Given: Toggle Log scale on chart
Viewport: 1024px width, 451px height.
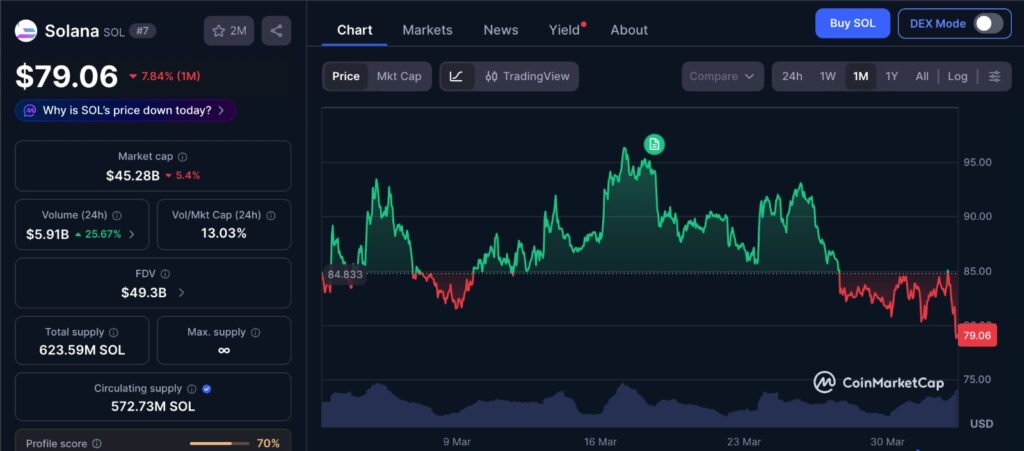Looking at the screenshot, I should coord(957,76).
